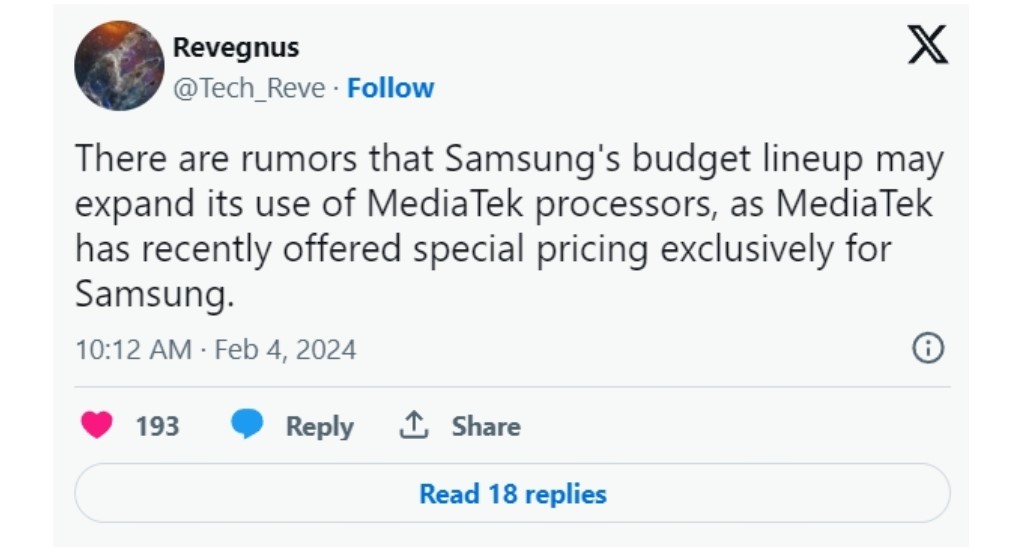This screenshot has width=1022, height=553.
Task: Read 18 replies on this tweet
Action: (x=512, y=494)
